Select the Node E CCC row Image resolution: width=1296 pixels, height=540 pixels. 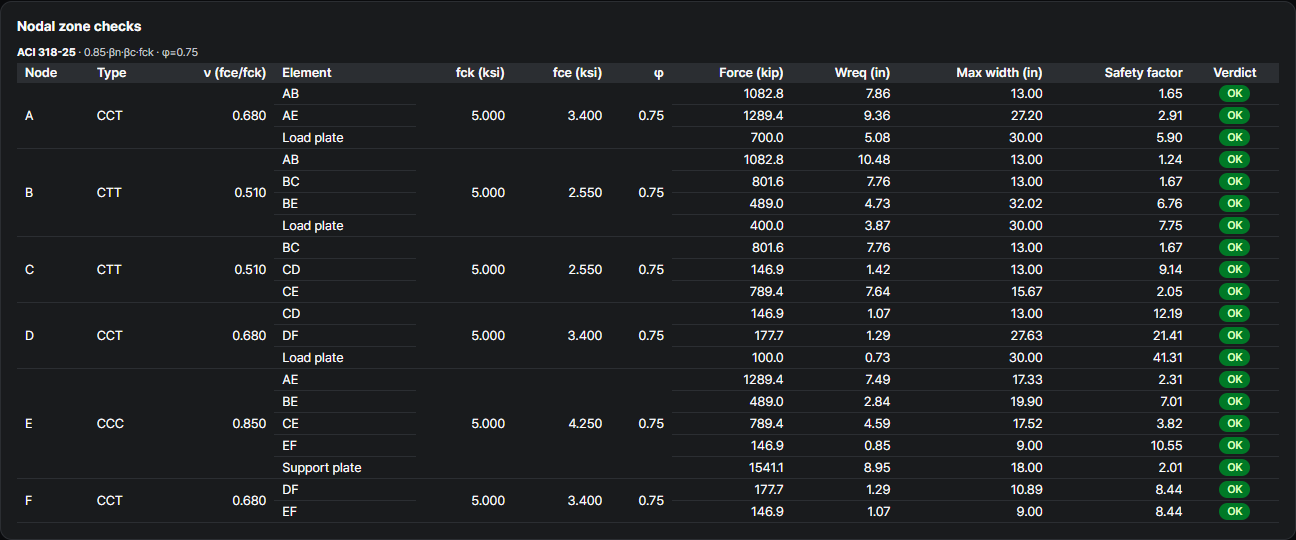pos(648,424)
